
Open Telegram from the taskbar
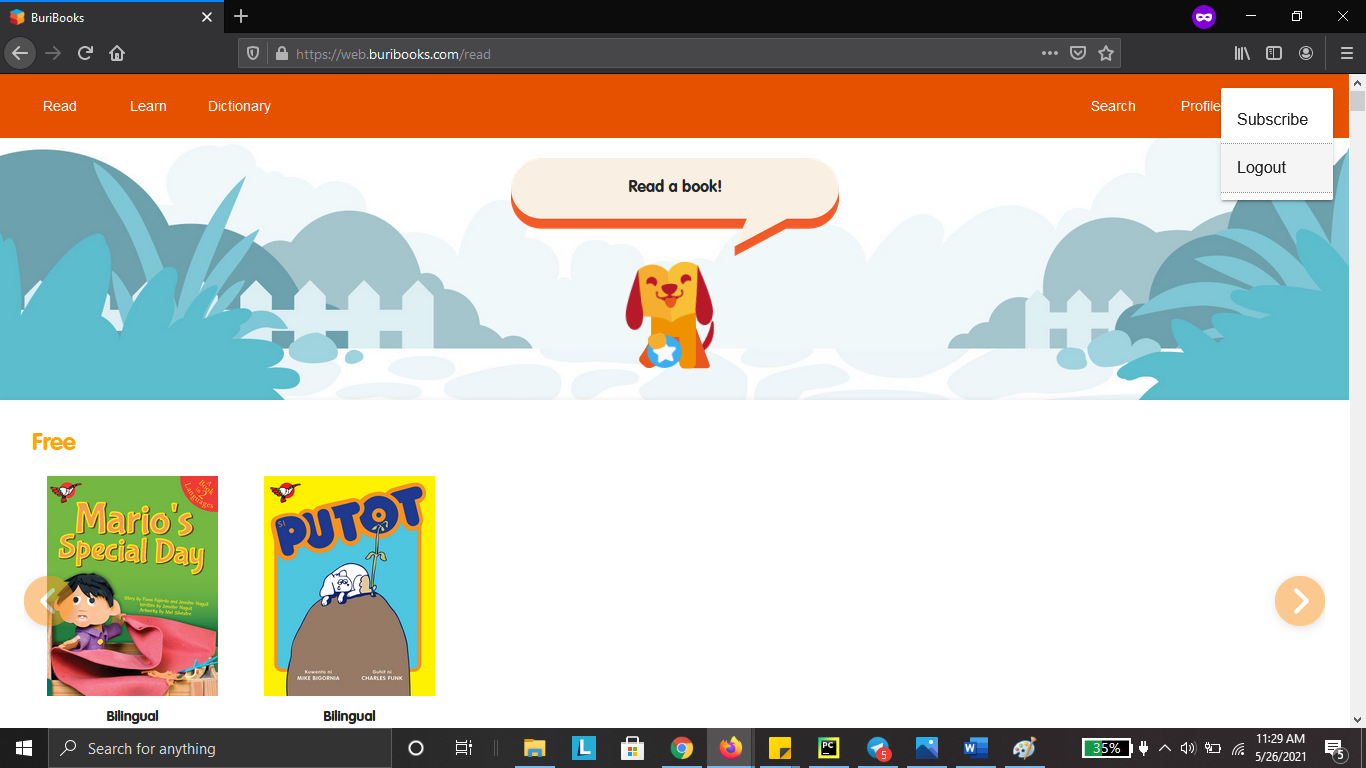point(878,748)
